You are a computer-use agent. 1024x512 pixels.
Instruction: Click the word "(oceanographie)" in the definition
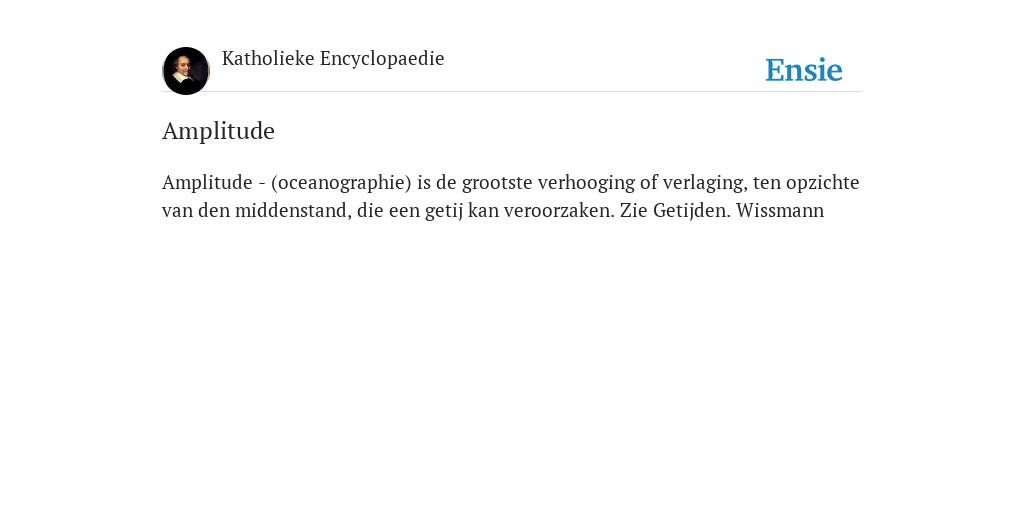[x=342, y=183]
